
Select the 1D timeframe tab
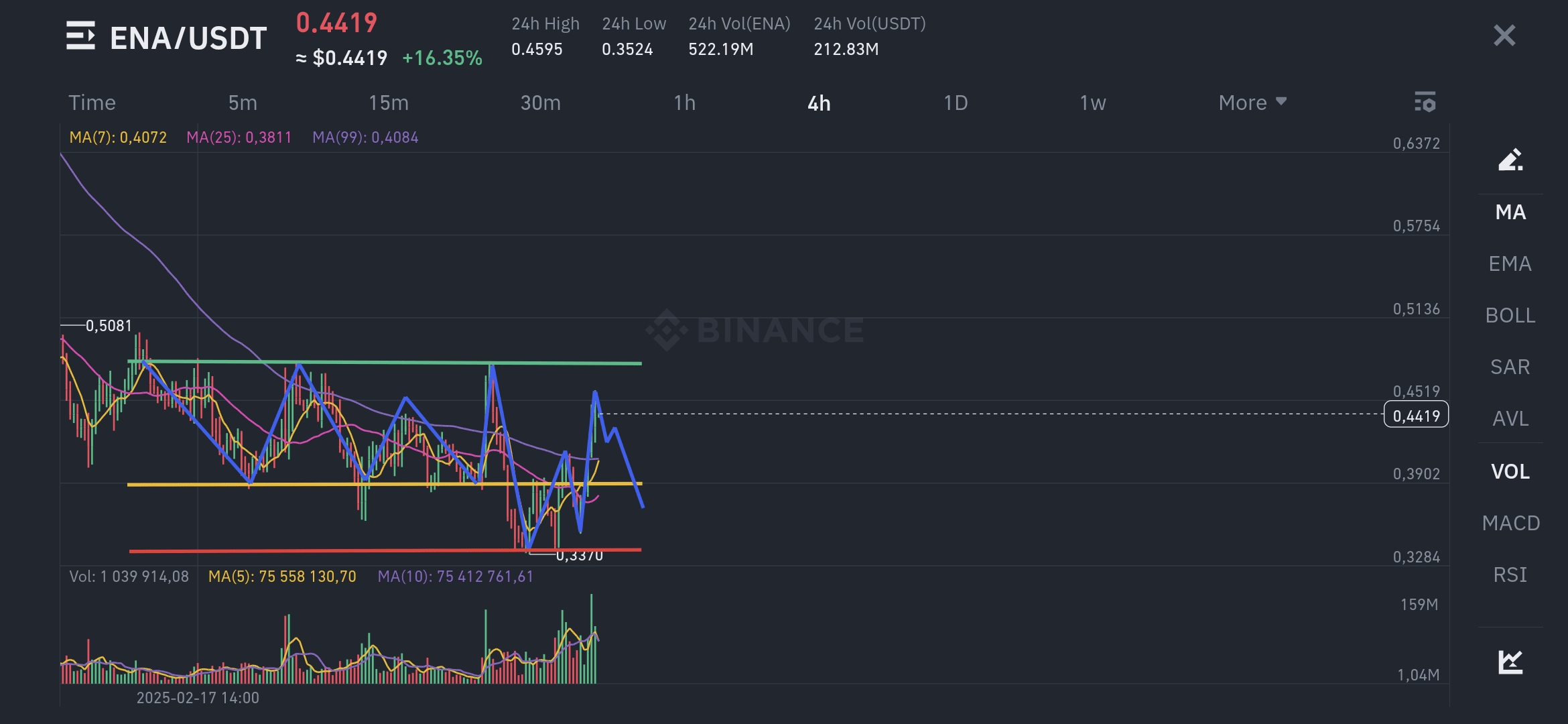point(956,103)
